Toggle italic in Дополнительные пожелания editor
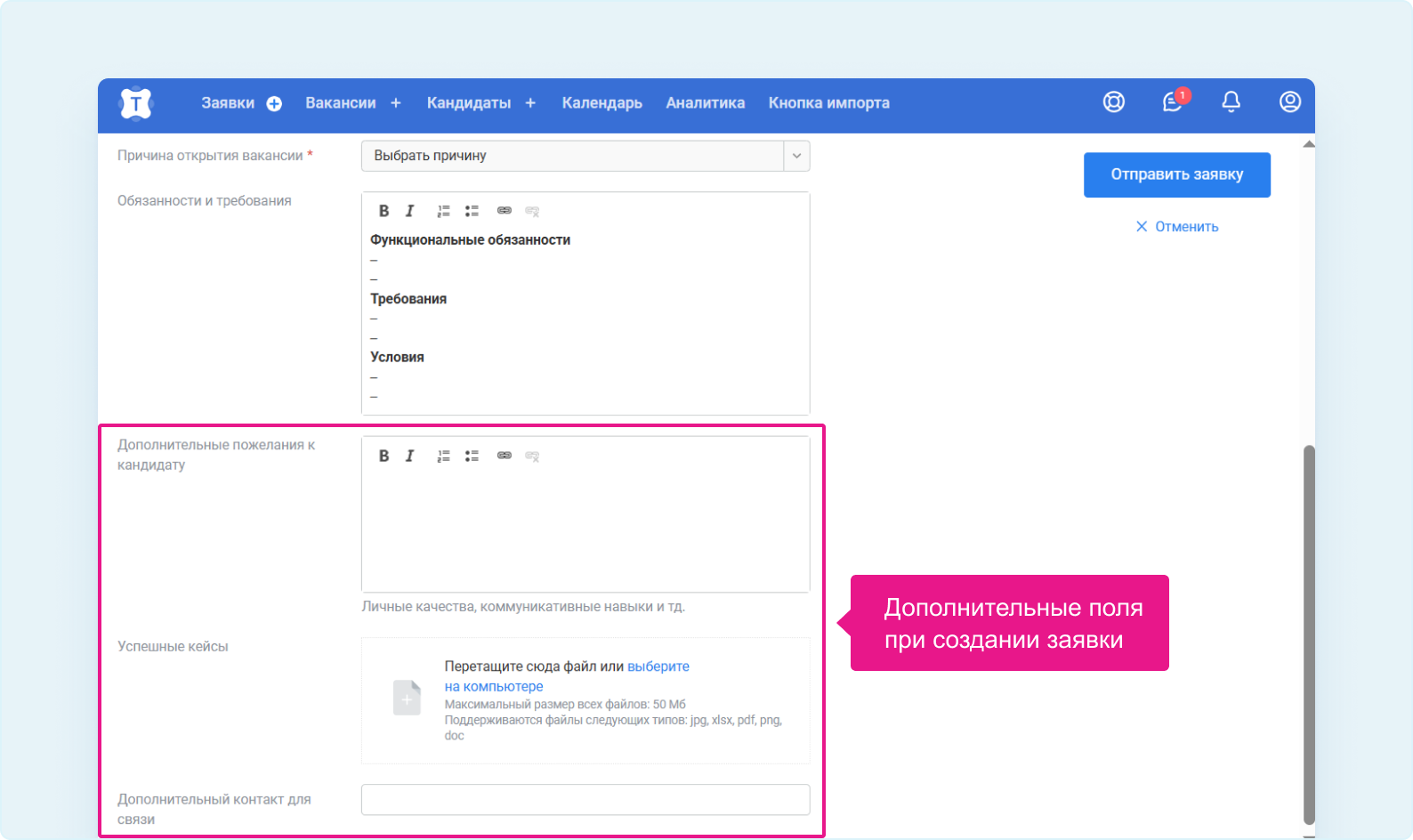This screenshot has width=1413, height=840. point(409,456)
